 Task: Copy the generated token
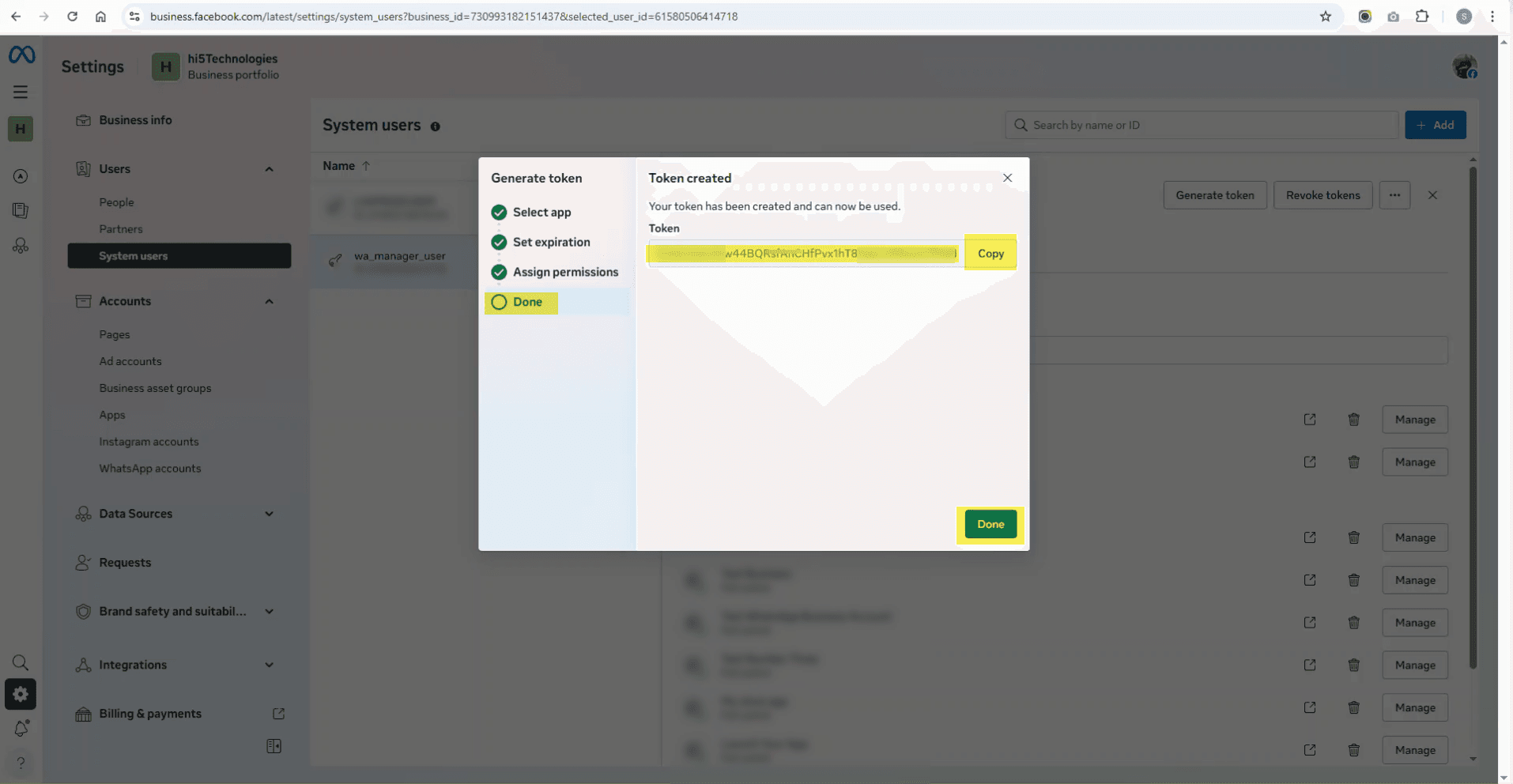click(x=990, y=253)
